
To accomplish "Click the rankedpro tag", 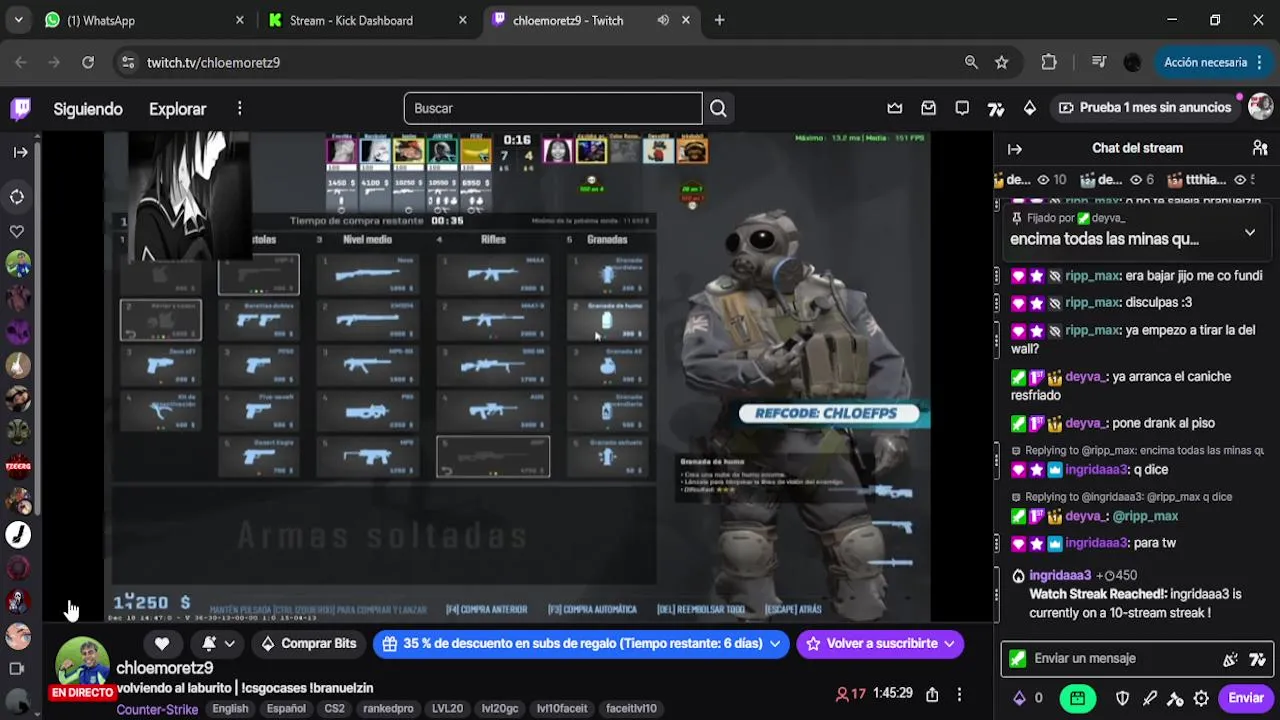I will click(x=388, y=709).
